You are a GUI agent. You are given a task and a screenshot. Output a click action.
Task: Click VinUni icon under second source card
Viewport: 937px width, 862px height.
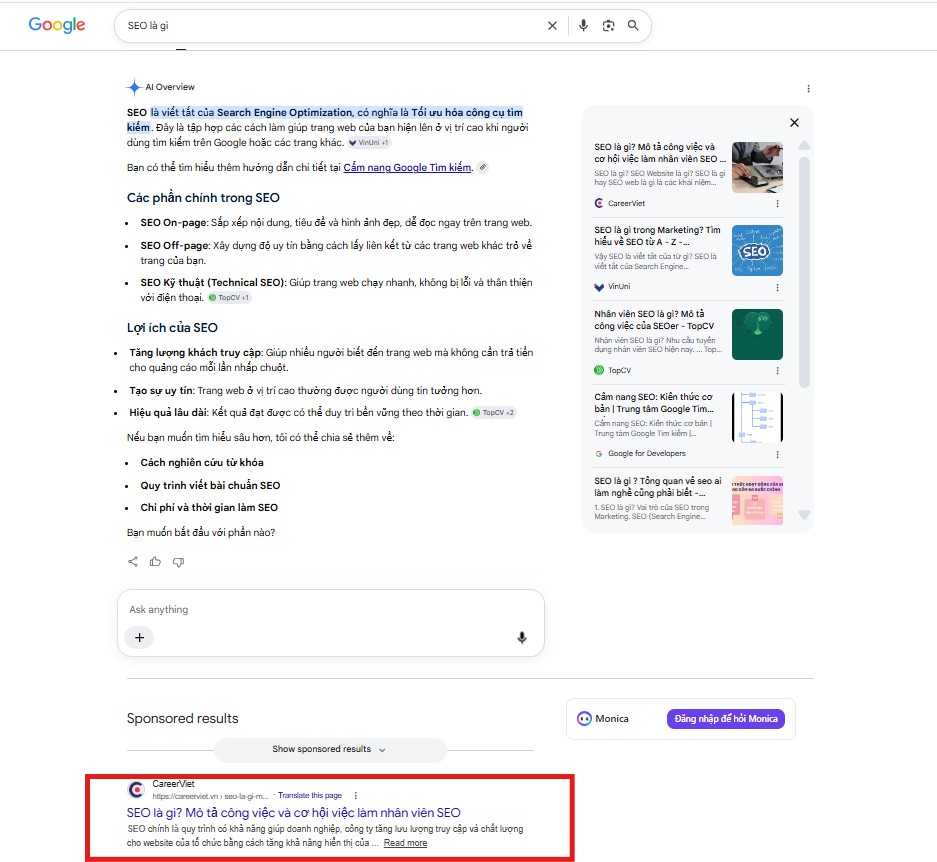point(599,287)
